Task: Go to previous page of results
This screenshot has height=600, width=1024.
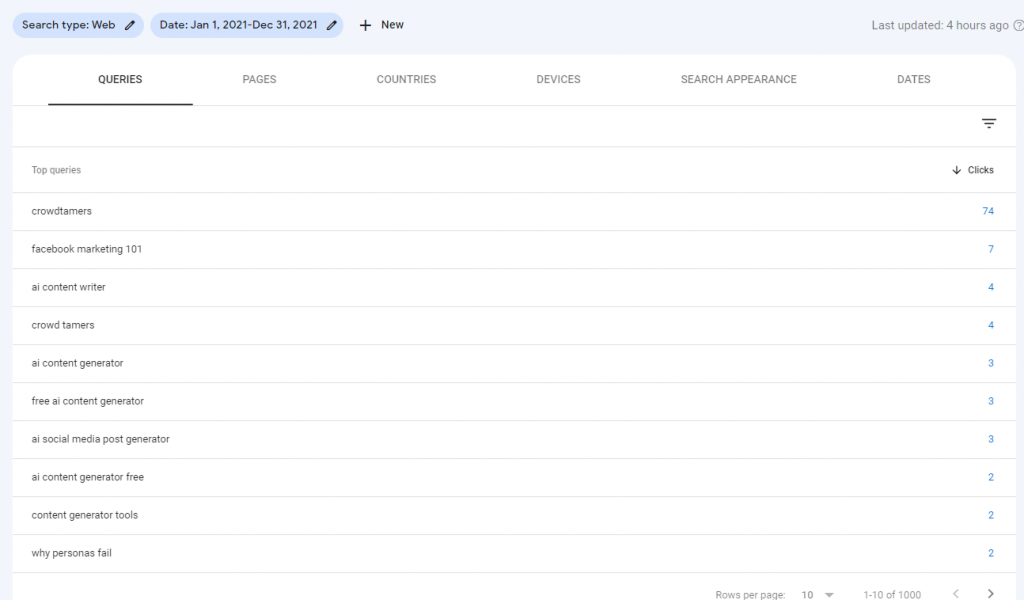Action: point(956,593)
